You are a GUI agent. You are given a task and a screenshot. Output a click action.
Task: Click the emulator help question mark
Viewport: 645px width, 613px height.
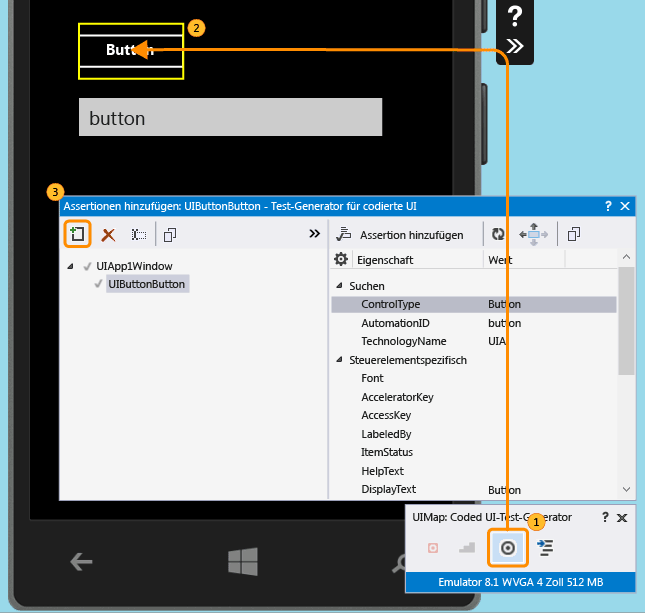pyautogui.click(x=515, y=16)
